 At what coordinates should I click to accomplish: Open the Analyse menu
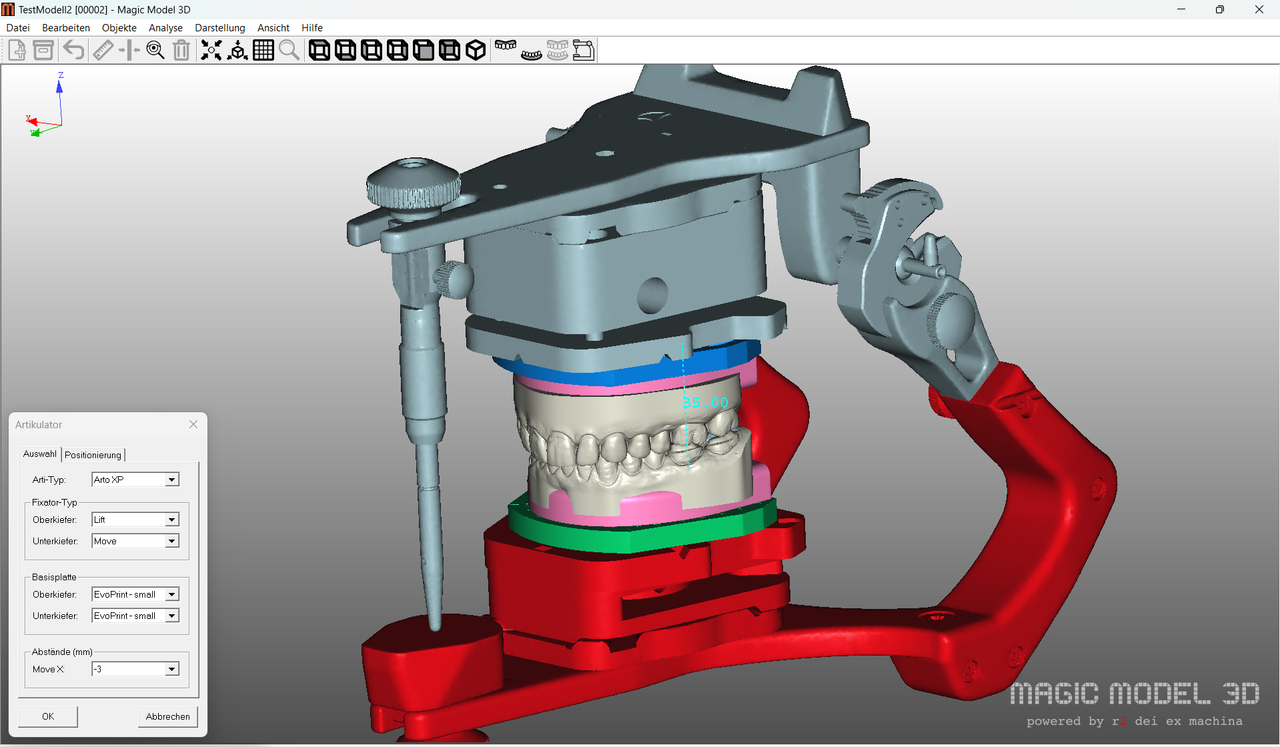click(x=166, y=28)
